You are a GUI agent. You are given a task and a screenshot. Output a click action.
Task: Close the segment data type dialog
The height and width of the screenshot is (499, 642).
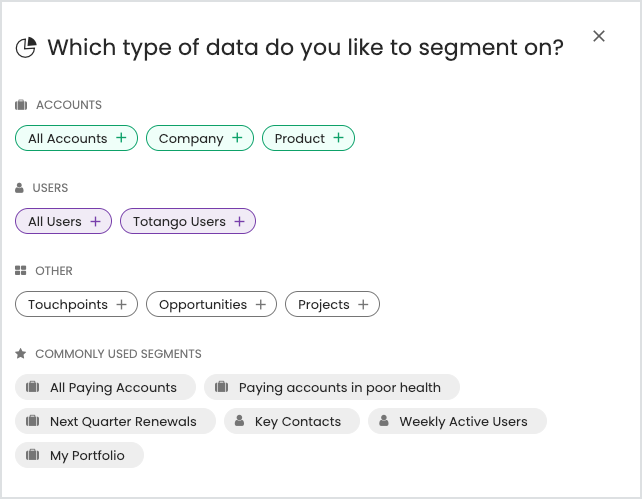pos(599,36)
